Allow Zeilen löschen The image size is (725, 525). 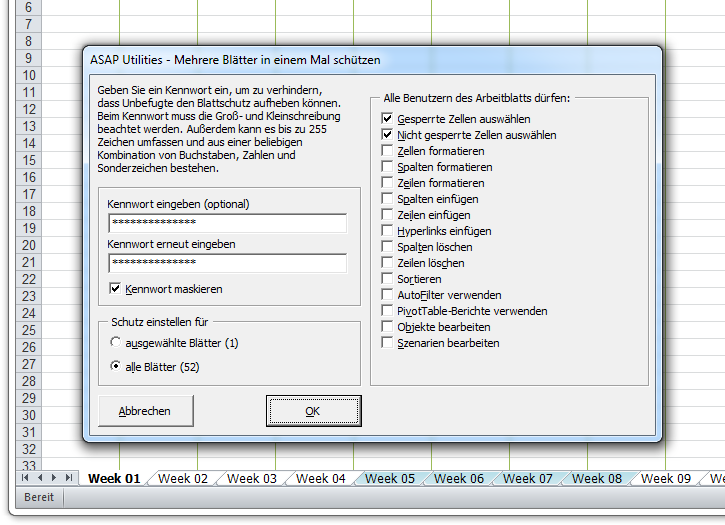[x=387, y=263]
